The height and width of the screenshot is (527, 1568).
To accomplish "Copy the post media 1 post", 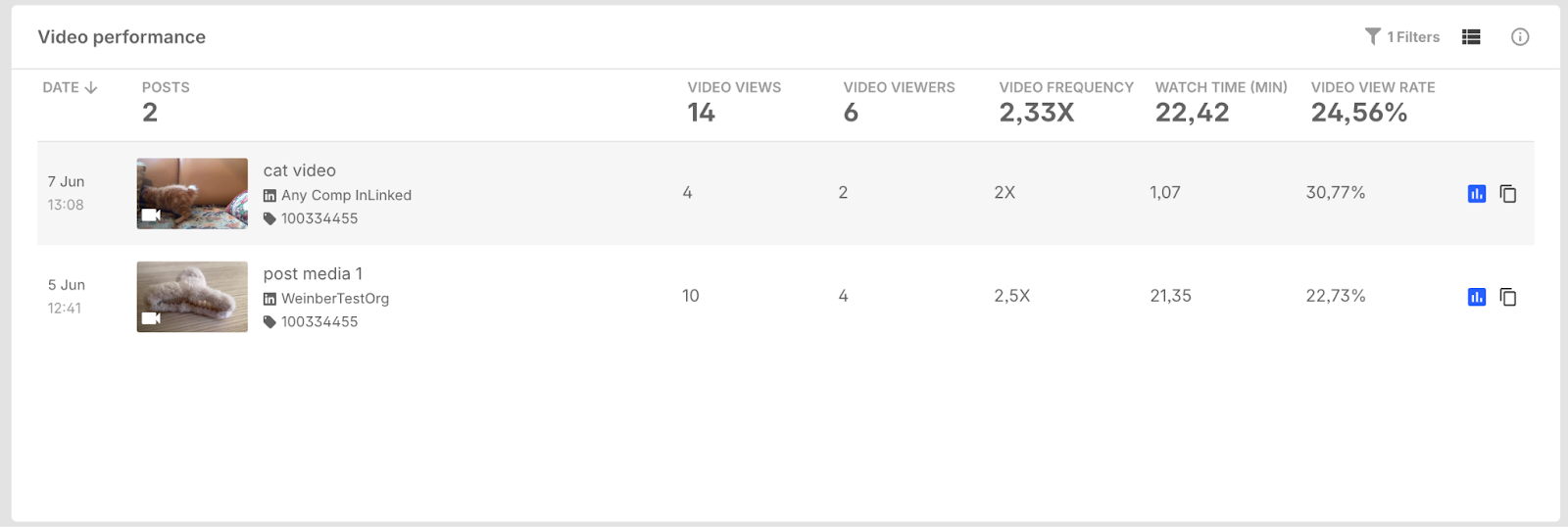I will pyautogui.click(x=1508, y=297).
